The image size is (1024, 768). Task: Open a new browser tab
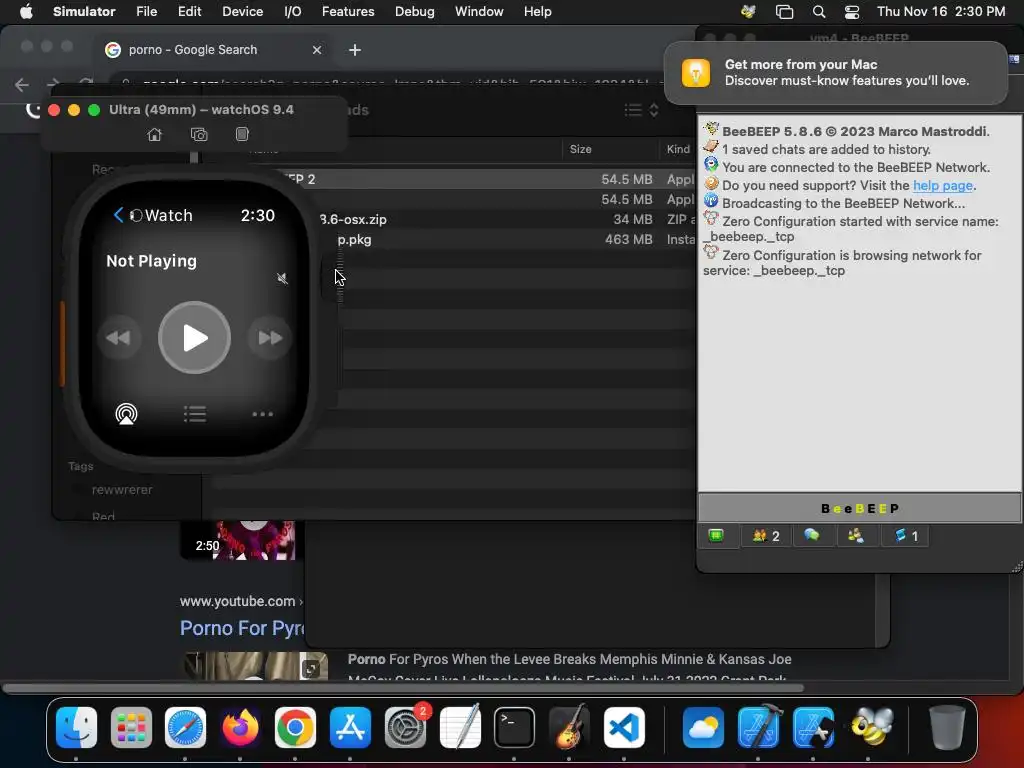(355, 50)
